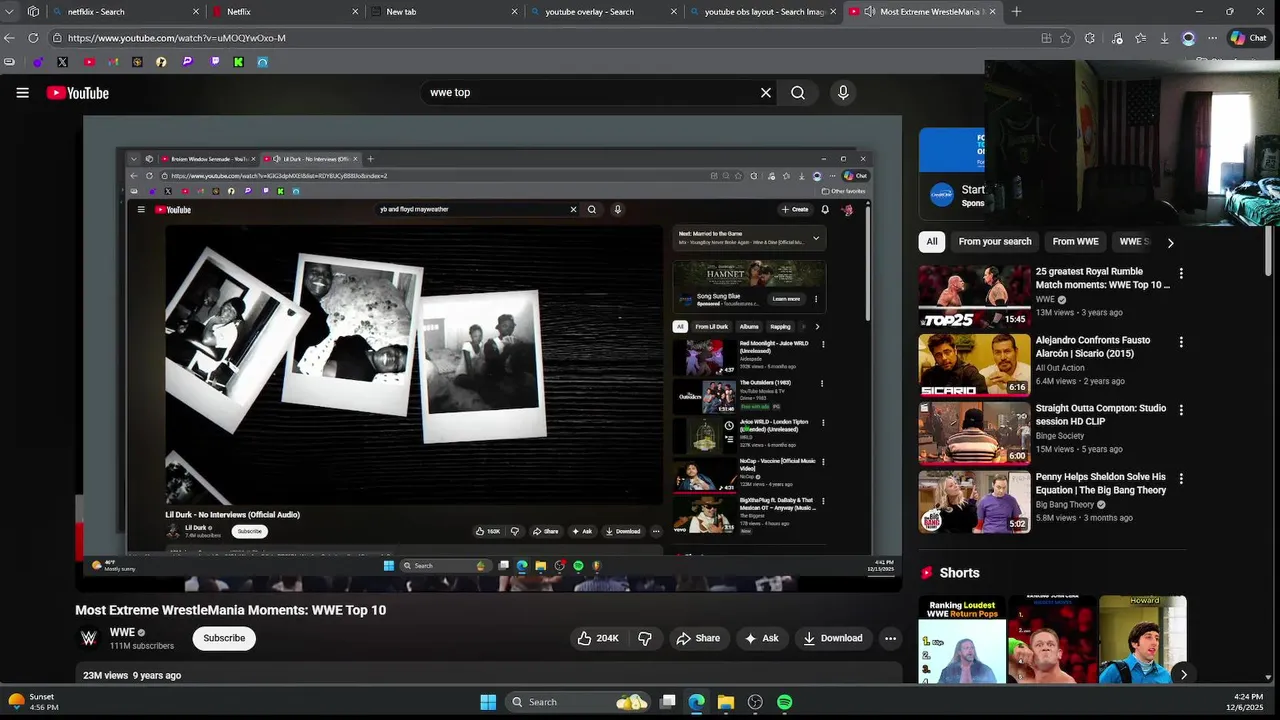
Task: Open the tab actions menu chevron
Action: coord(9,12)
